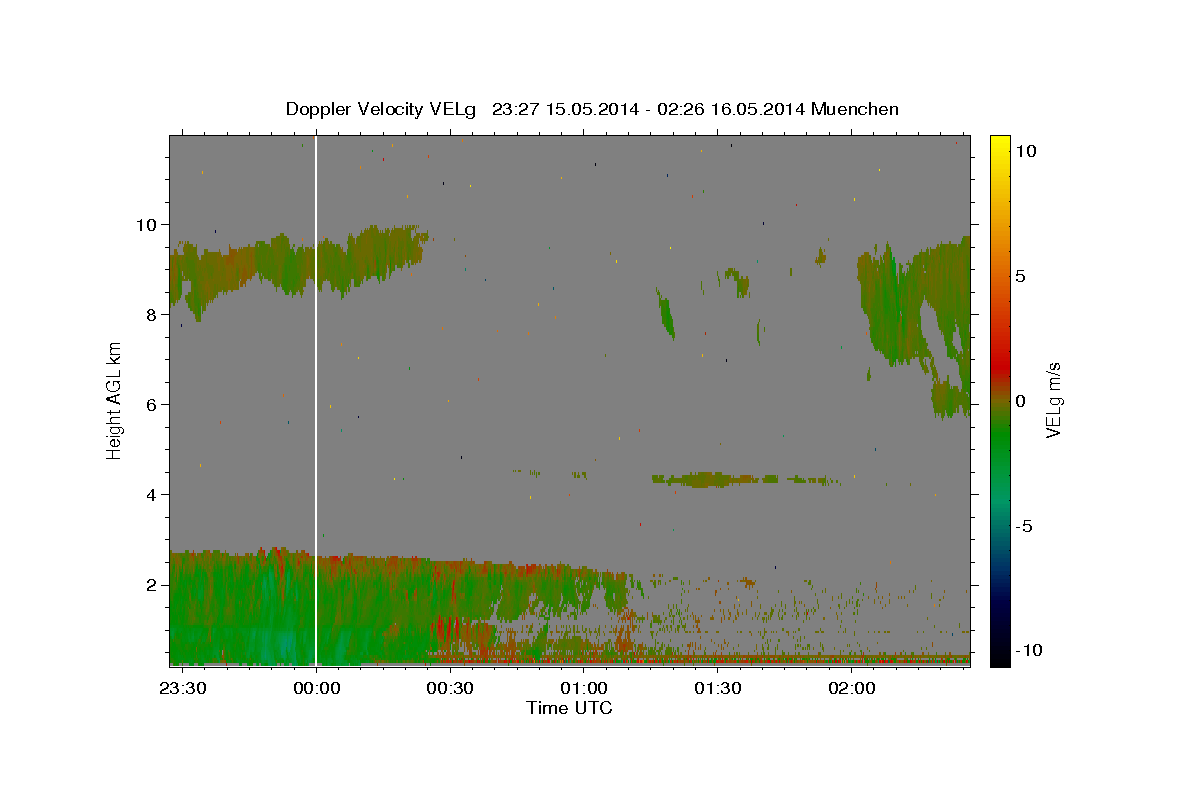The image size is (1200, 800).
Task: Click the colorbar label '0'
Action: point(1020,401)
